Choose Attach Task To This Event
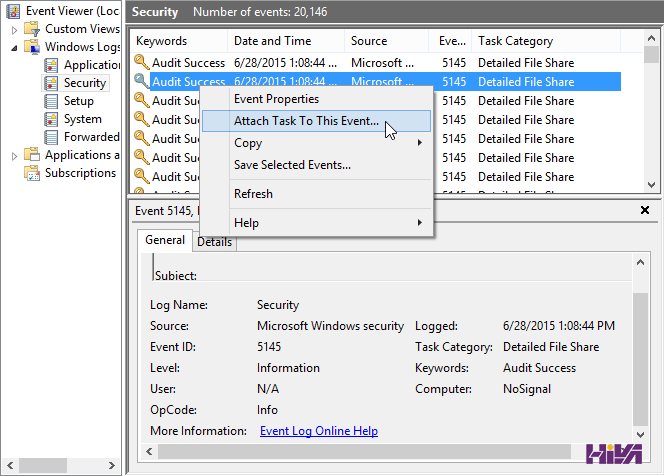The height and width of the screenshot is (476, 665). 306,121
